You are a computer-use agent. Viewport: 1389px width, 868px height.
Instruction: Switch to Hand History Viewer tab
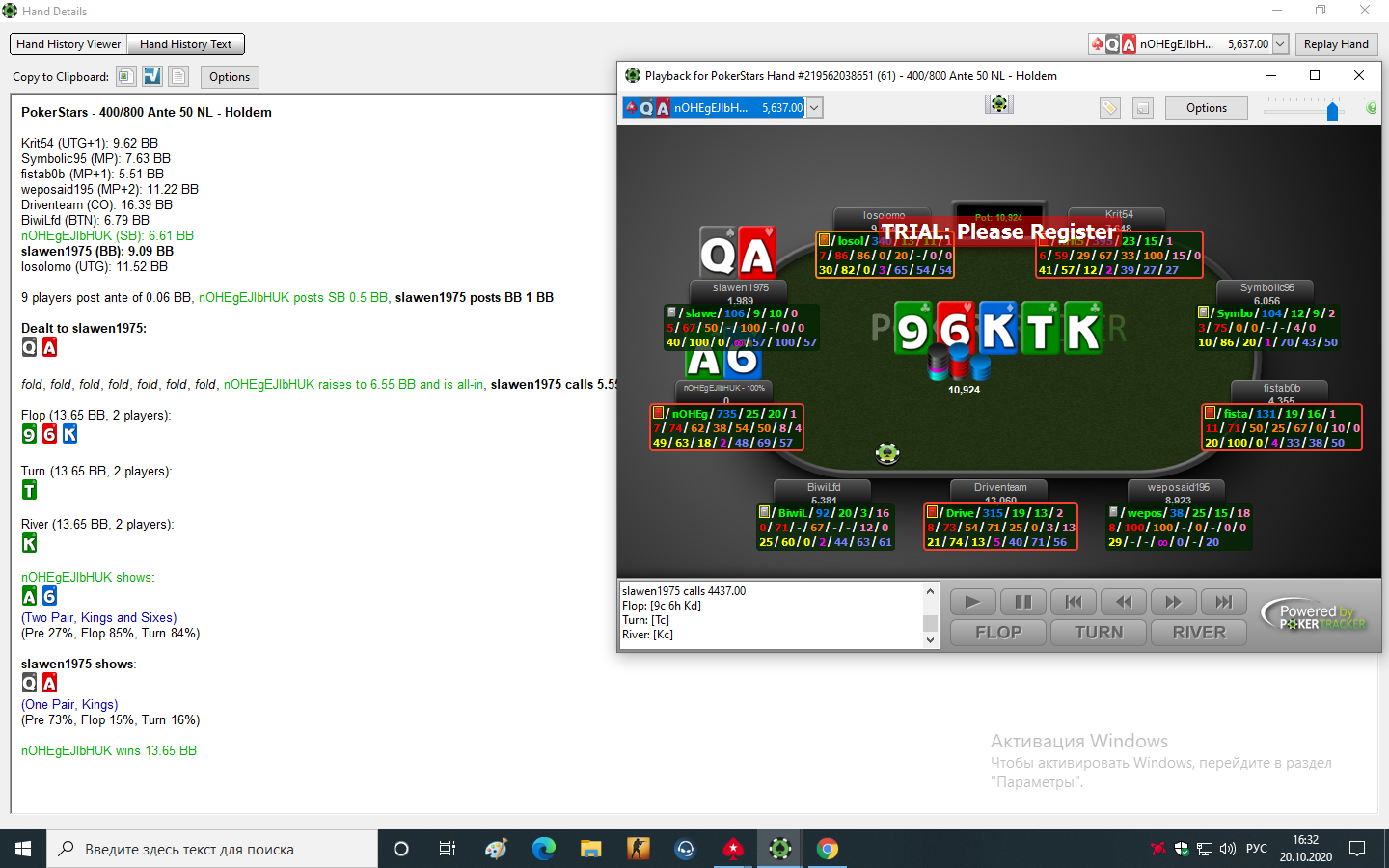point(68,44)
